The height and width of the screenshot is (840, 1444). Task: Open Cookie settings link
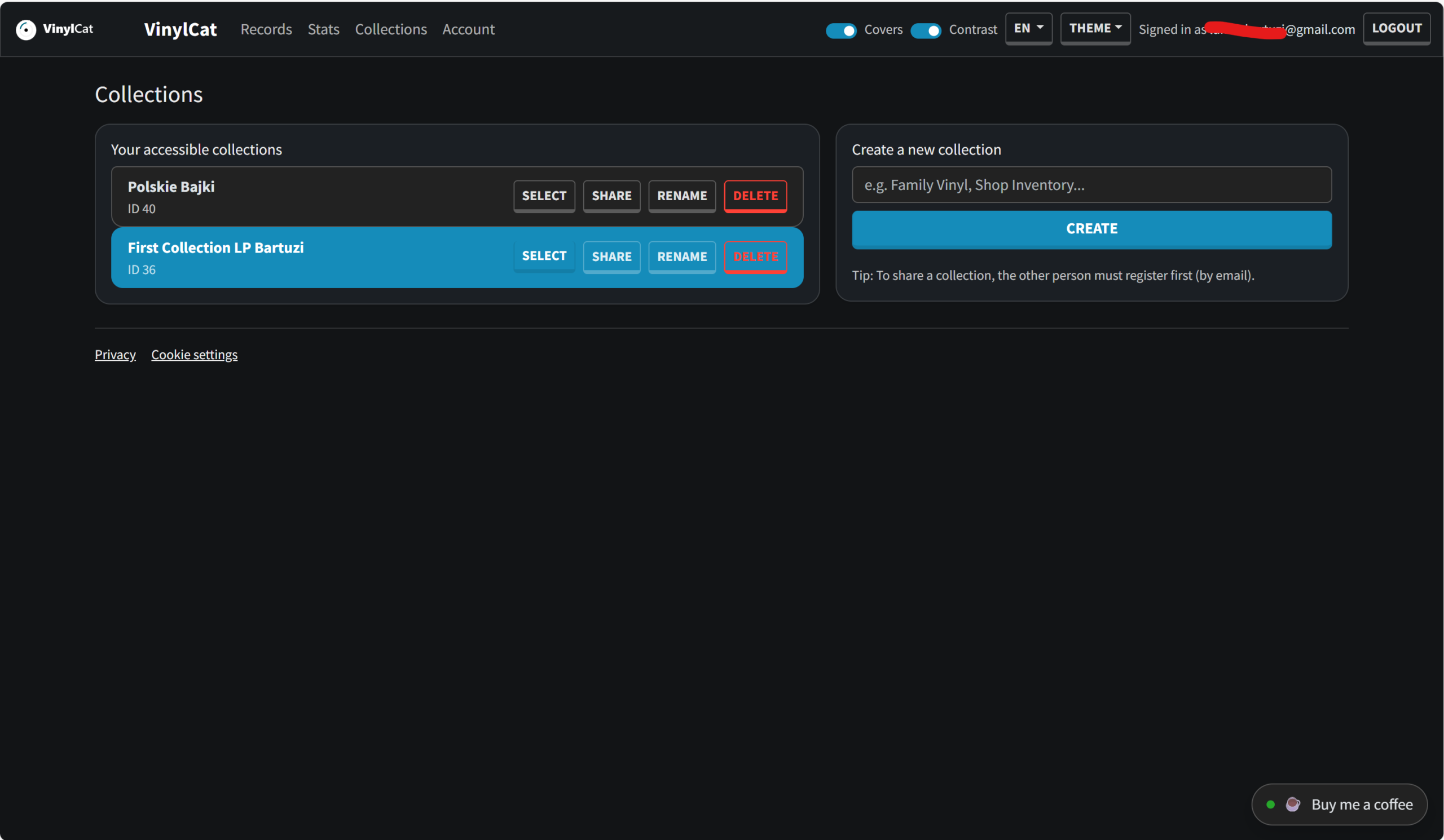pyautogui.click(x=193, y=355)
